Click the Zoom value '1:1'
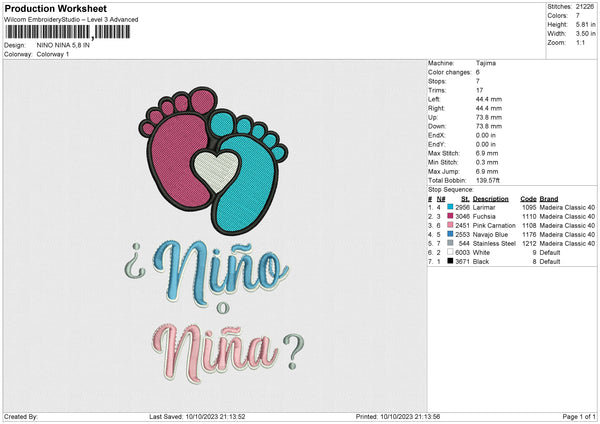600x424 pixels. [580, 43]
